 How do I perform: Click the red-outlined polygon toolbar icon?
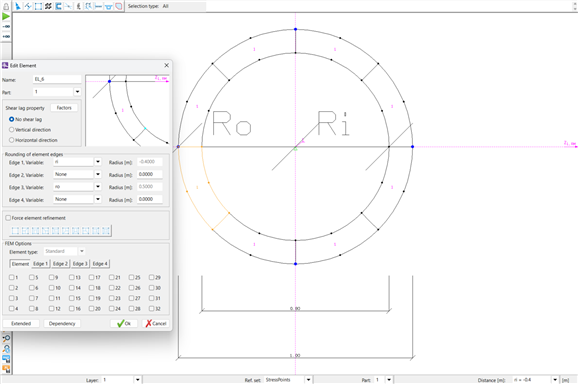coord(118,6)
